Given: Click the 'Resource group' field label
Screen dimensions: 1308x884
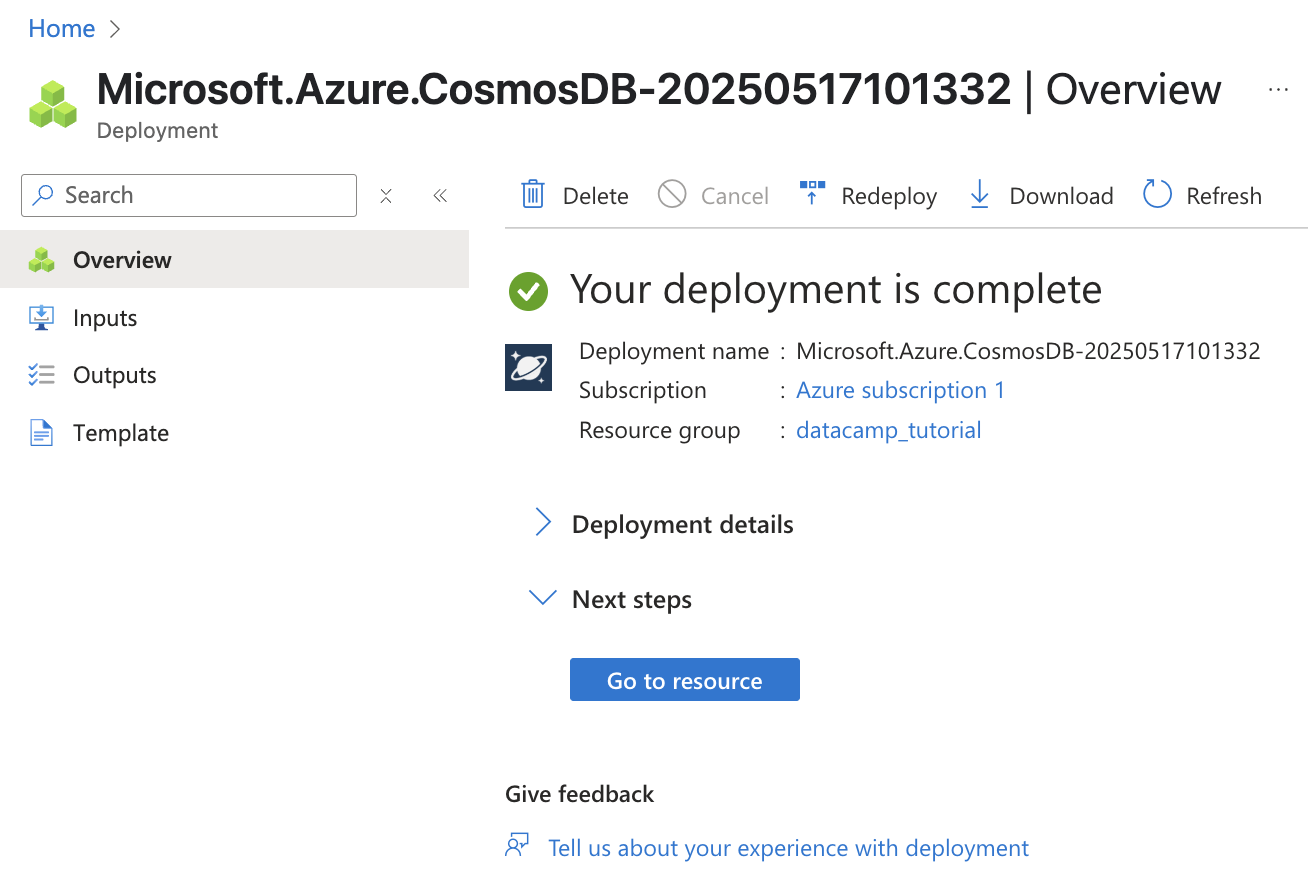Looking at the screenshot, I should [660, 430].
